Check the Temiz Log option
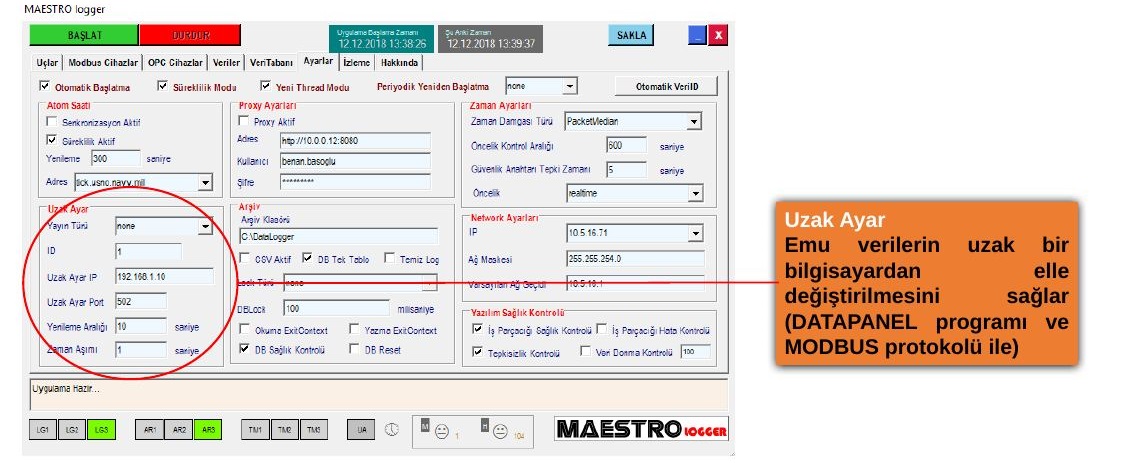Viewport: 1134px width, 463px height. tap(389, 258)
